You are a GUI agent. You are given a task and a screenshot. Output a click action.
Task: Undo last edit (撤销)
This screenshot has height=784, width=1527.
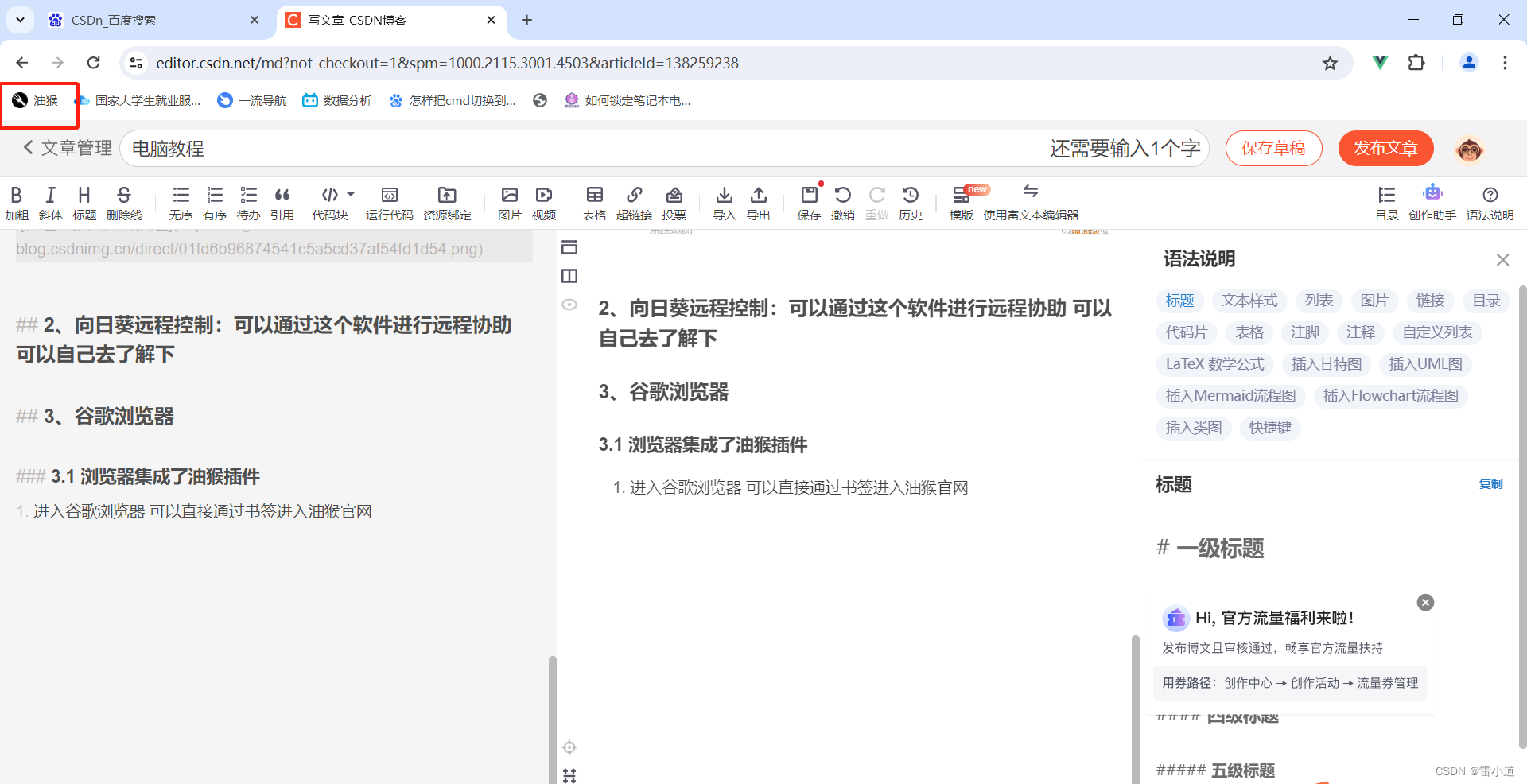pos(843,204)
